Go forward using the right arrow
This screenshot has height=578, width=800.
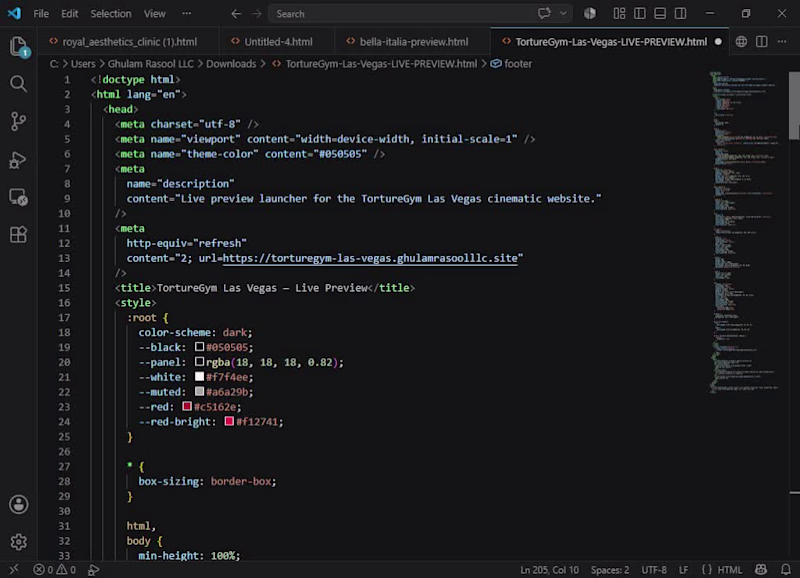tap(257, 14)
